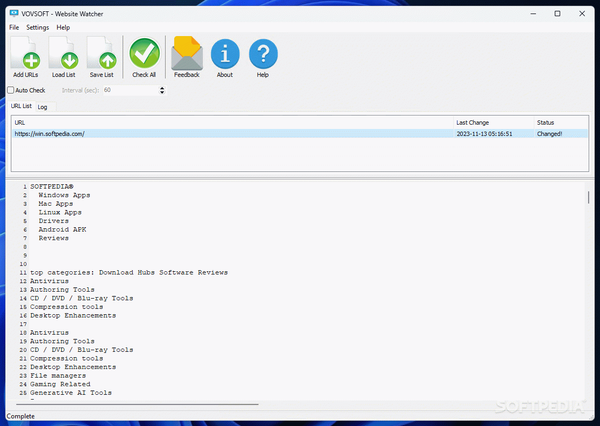Image resolution: width=600 pixels, height=426 pixels.
Task: Click the Add URLs toolbar icon
Action: [x=26, y=57]
